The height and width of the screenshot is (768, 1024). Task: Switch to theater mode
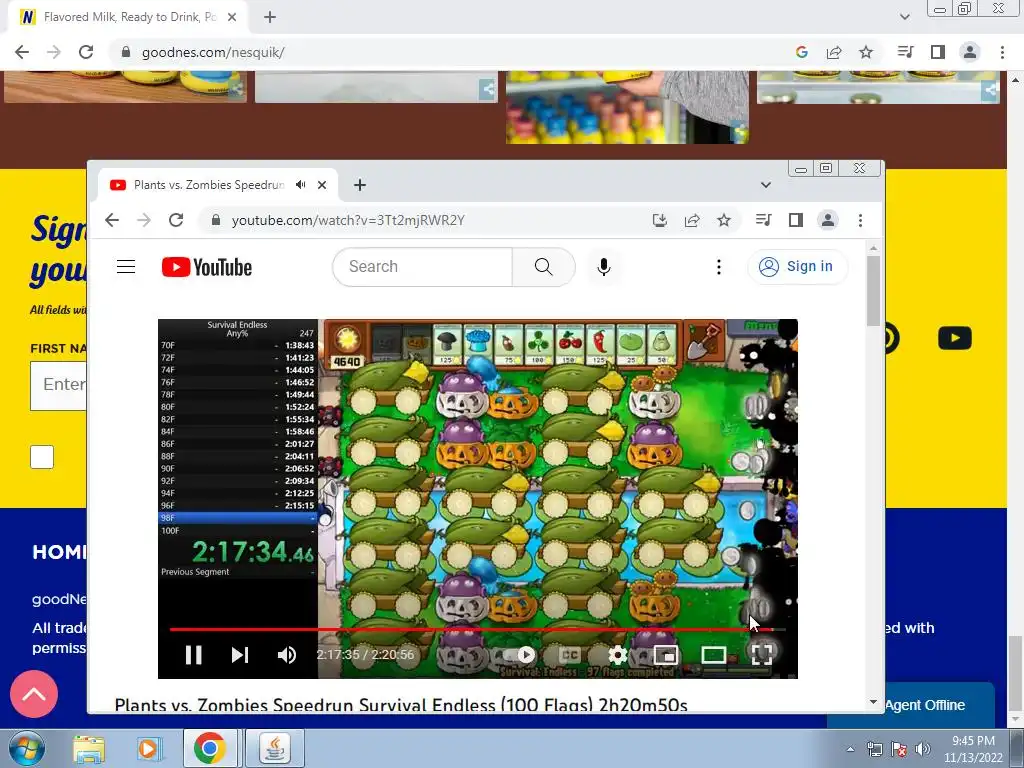click(713, 654)
